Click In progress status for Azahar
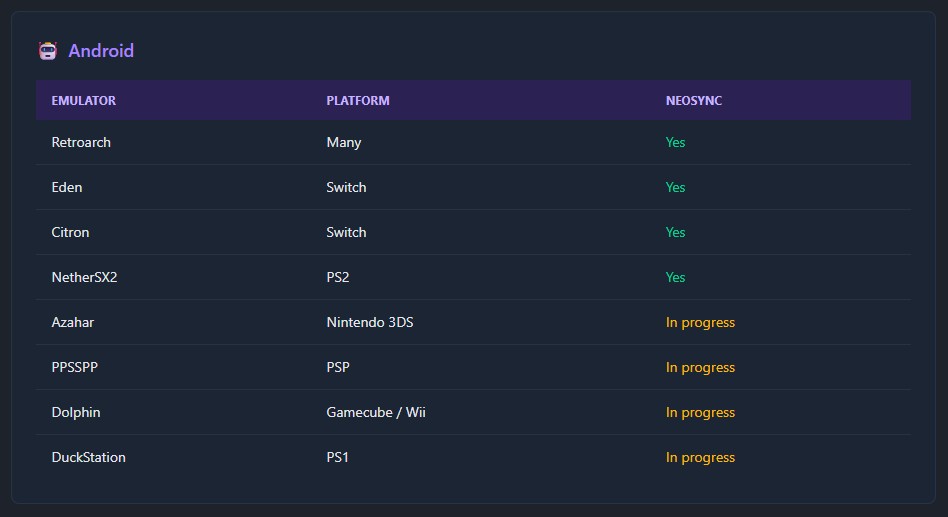The image size is (948, 517). tap(700, 323)
